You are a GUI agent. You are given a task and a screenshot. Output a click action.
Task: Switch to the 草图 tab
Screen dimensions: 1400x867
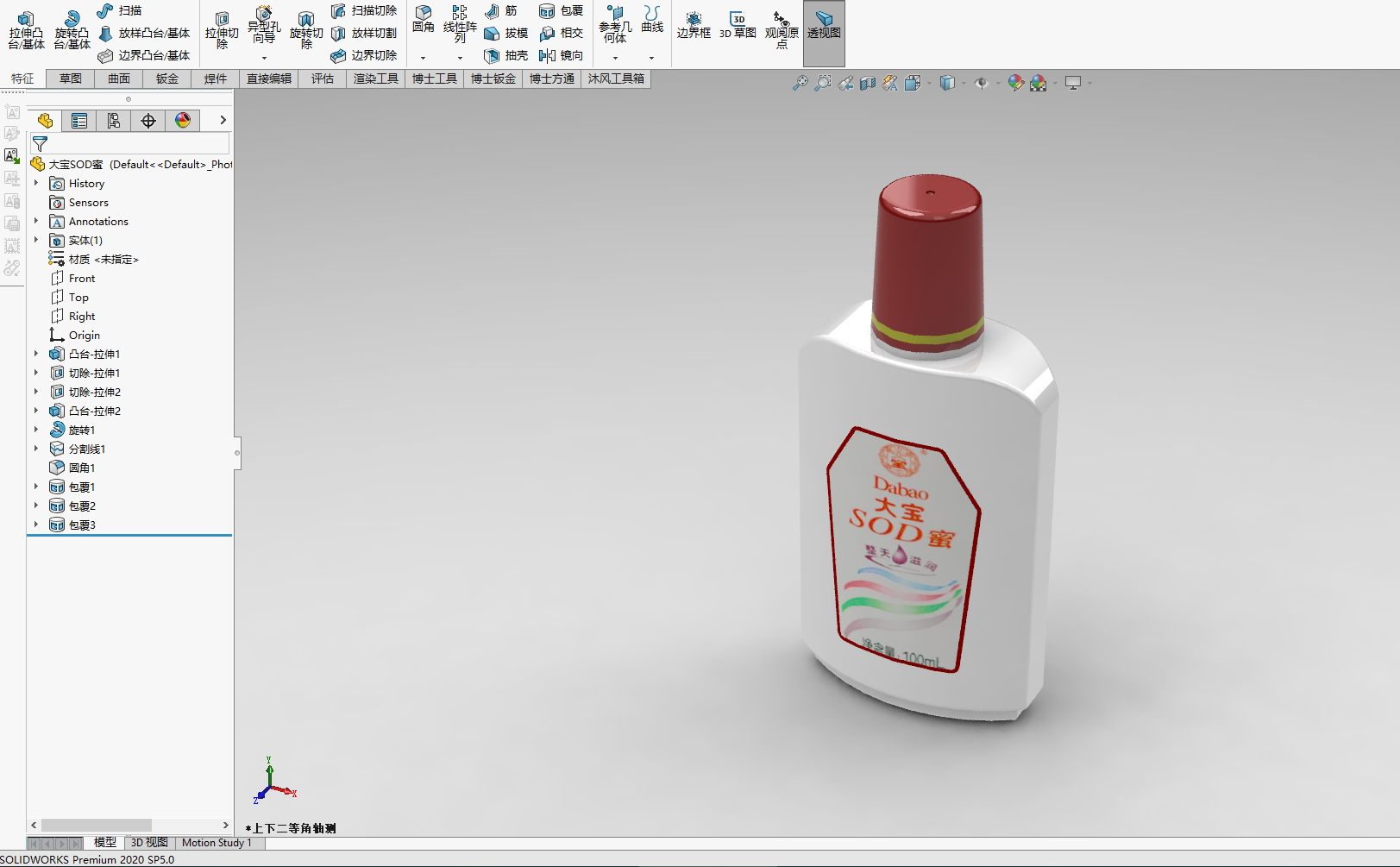click(71, 79)
